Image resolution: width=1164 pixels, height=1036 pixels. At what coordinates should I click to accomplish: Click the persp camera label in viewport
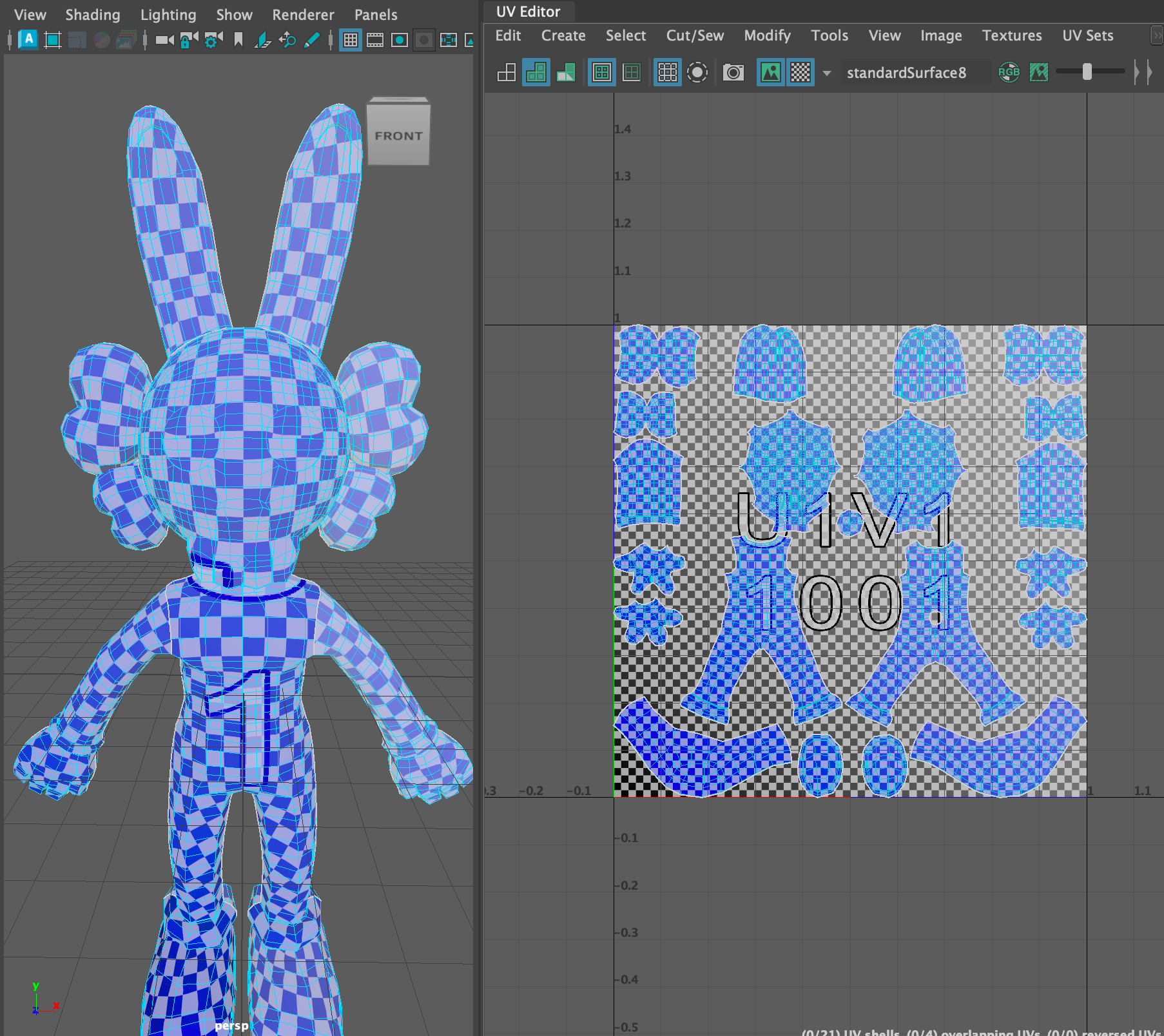tap(231, 1025)
